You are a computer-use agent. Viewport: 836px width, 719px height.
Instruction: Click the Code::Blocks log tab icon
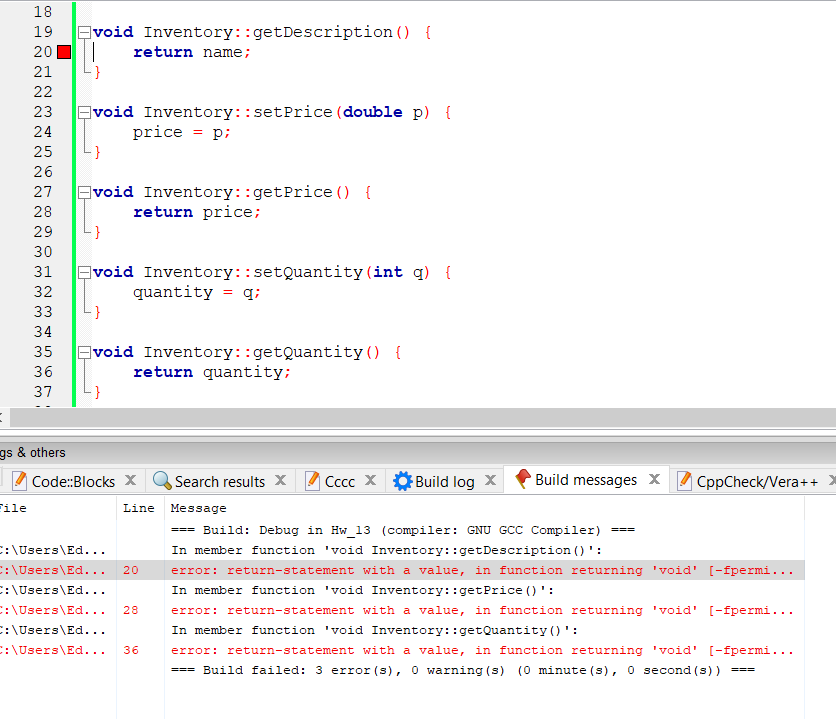[21, 480]
